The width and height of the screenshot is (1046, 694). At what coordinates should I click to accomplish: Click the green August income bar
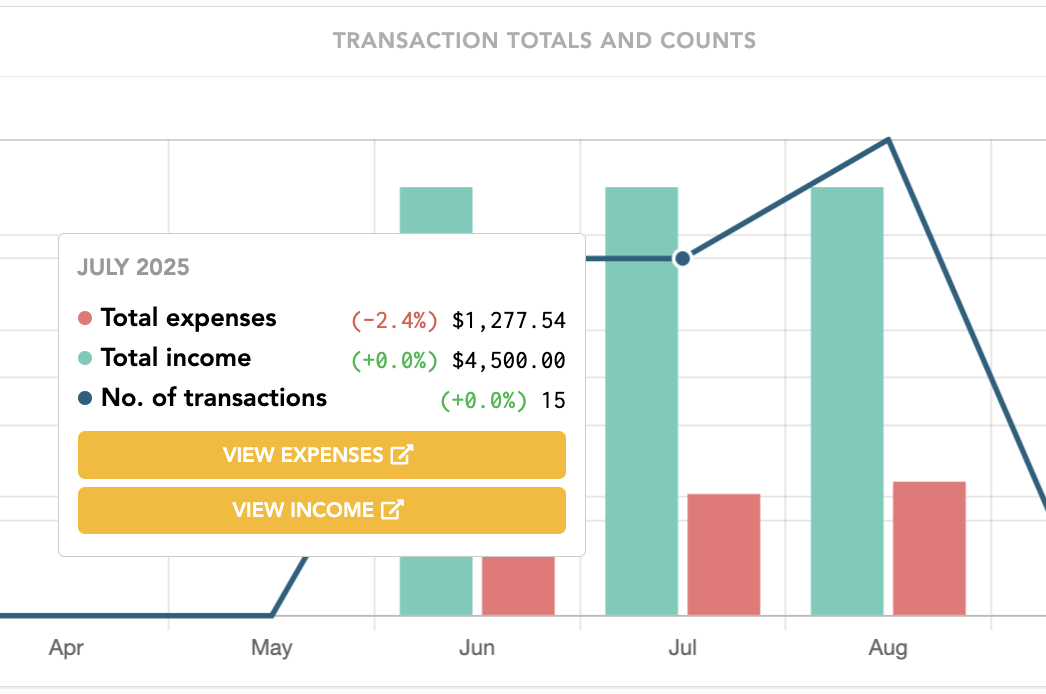(847, 400)
